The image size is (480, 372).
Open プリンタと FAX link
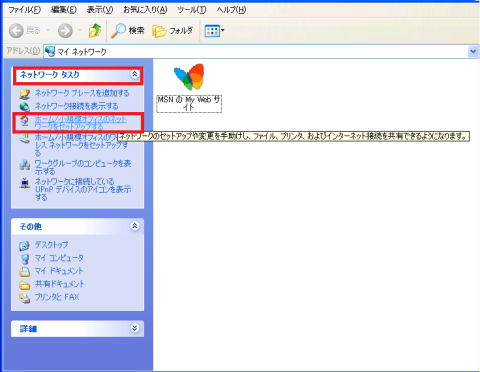click(57, 297)
